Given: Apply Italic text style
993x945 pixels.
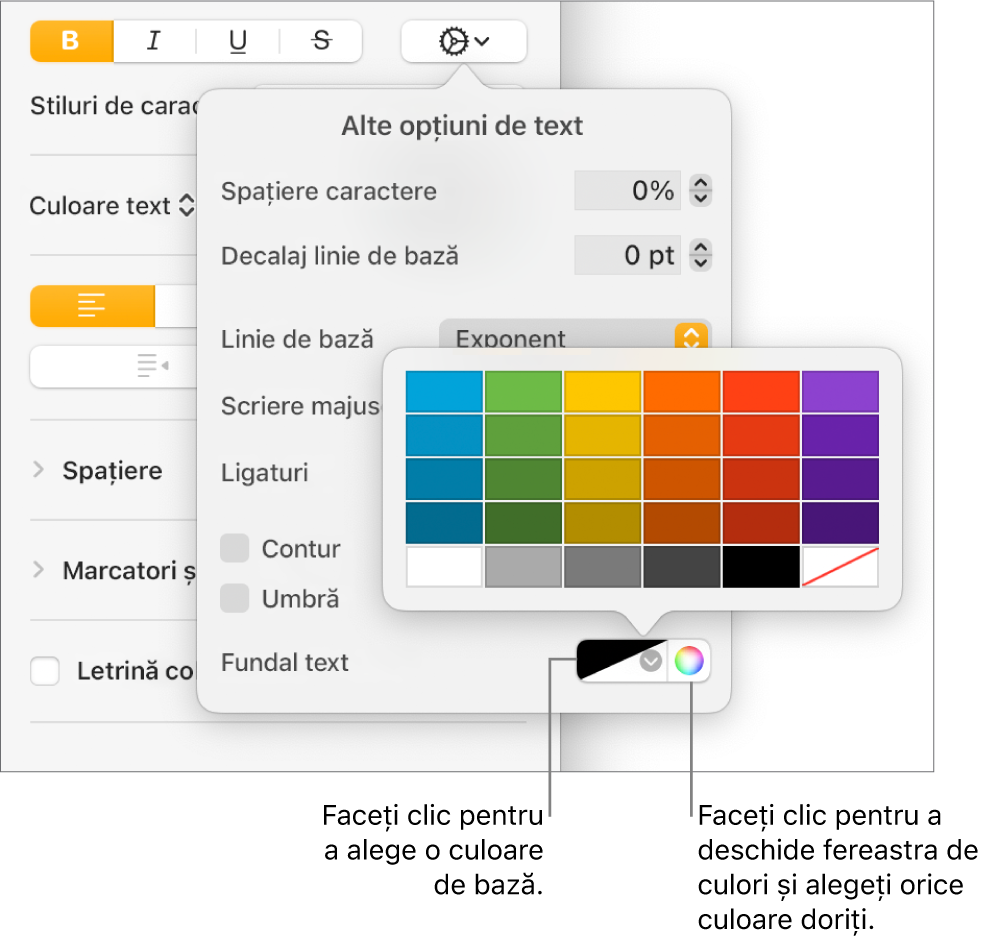Looking at the screenshot, I should click(154, 41).
